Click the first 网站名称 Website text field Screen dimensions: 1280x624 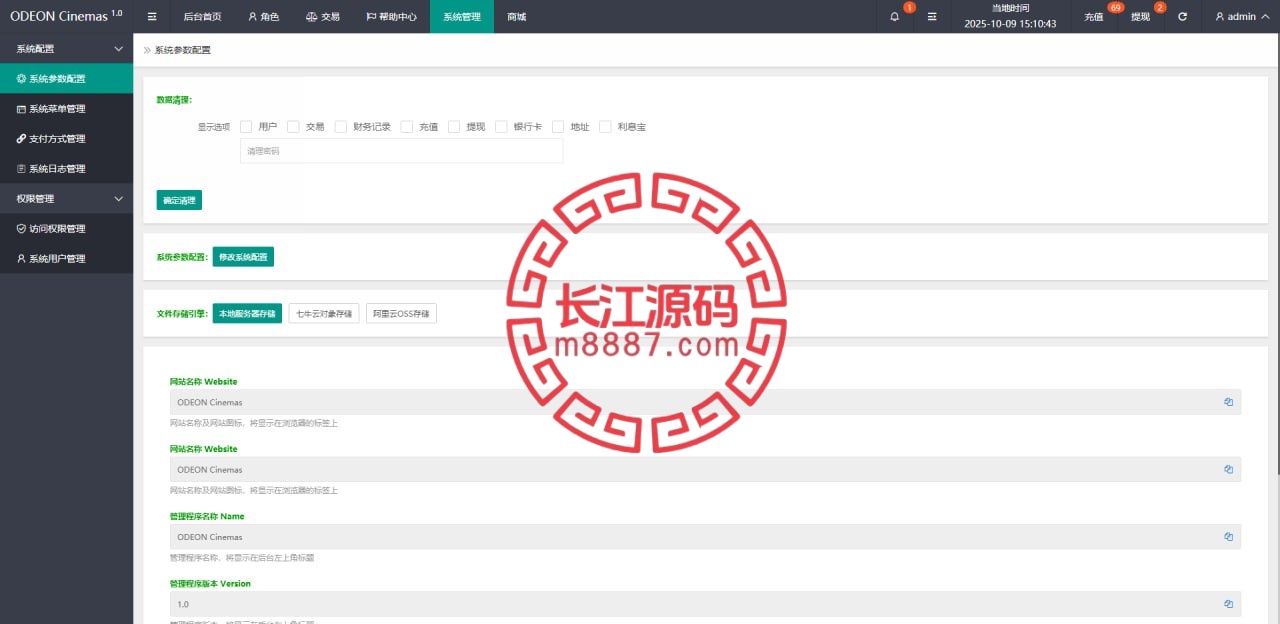click(x=705, y=402)
